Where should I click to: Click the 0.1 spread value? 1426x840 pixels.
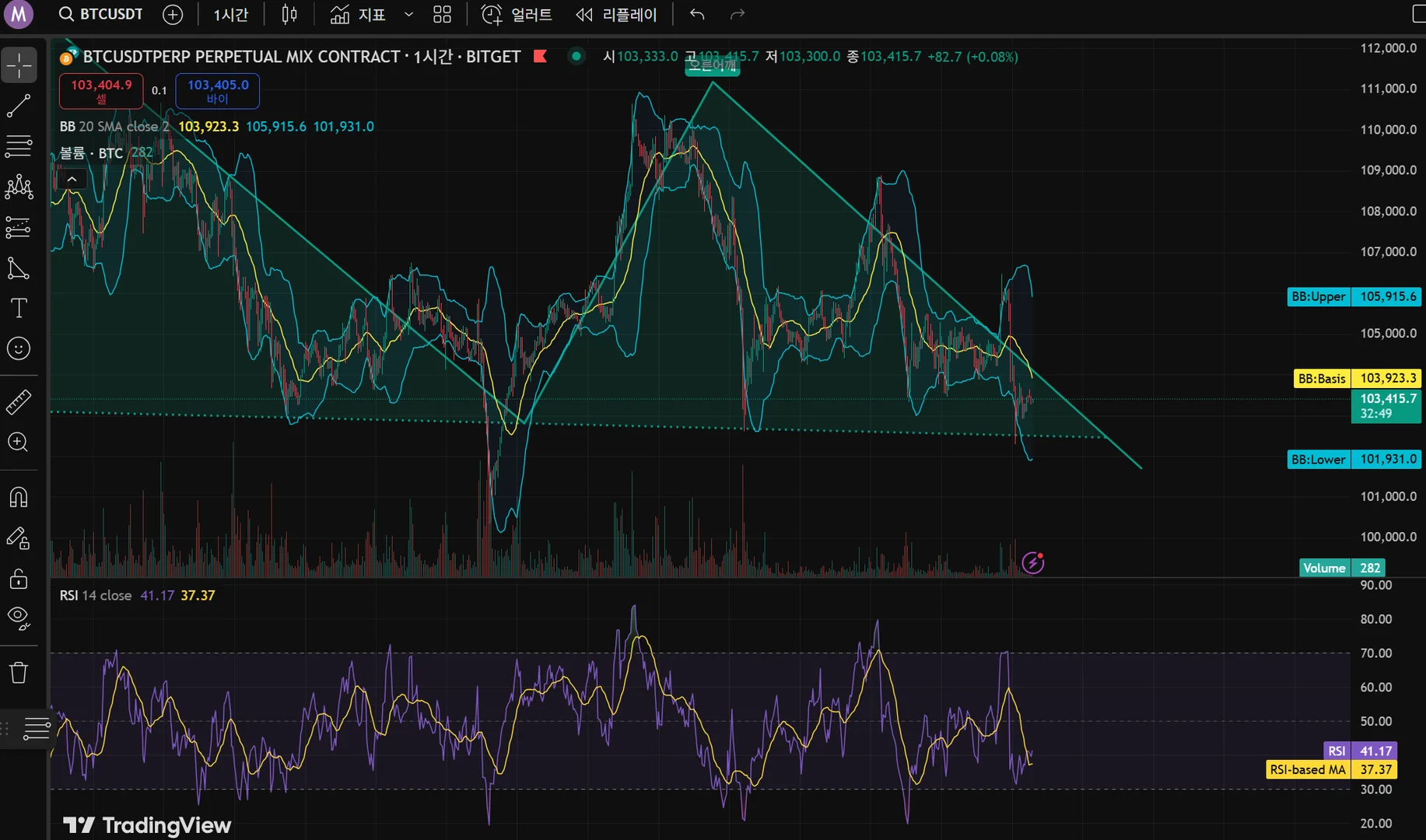159,91
